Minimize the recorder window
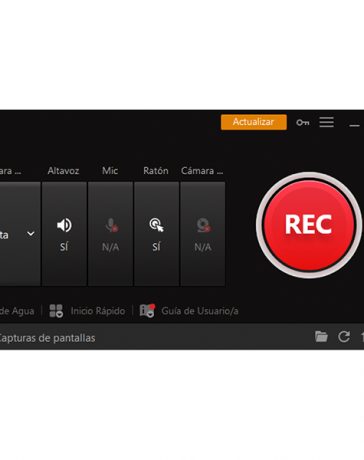The image size is (364, 460). pos(354,125)
